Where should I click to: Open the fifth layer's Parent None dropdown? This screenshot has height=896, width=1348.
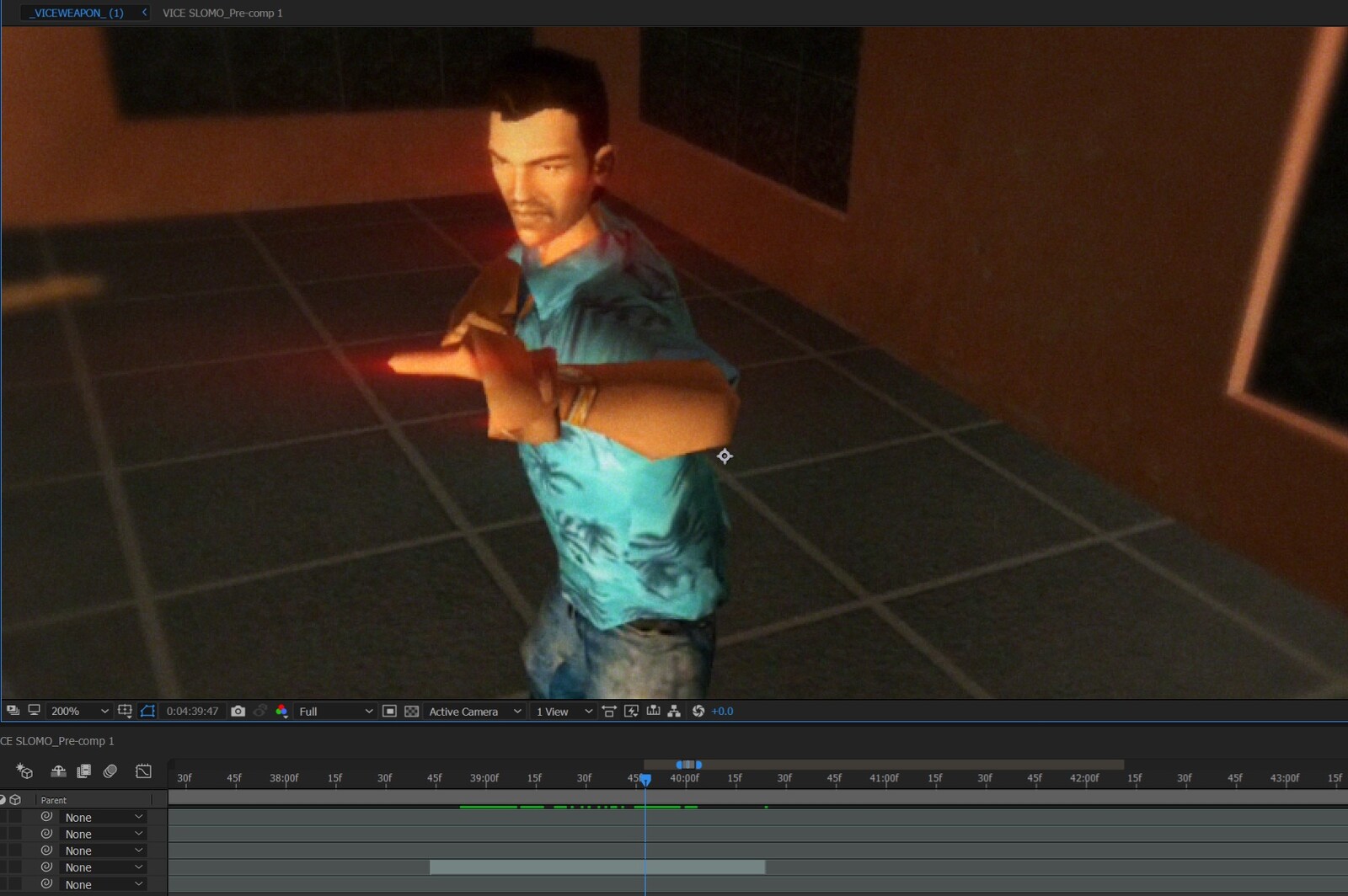point(103,884)
